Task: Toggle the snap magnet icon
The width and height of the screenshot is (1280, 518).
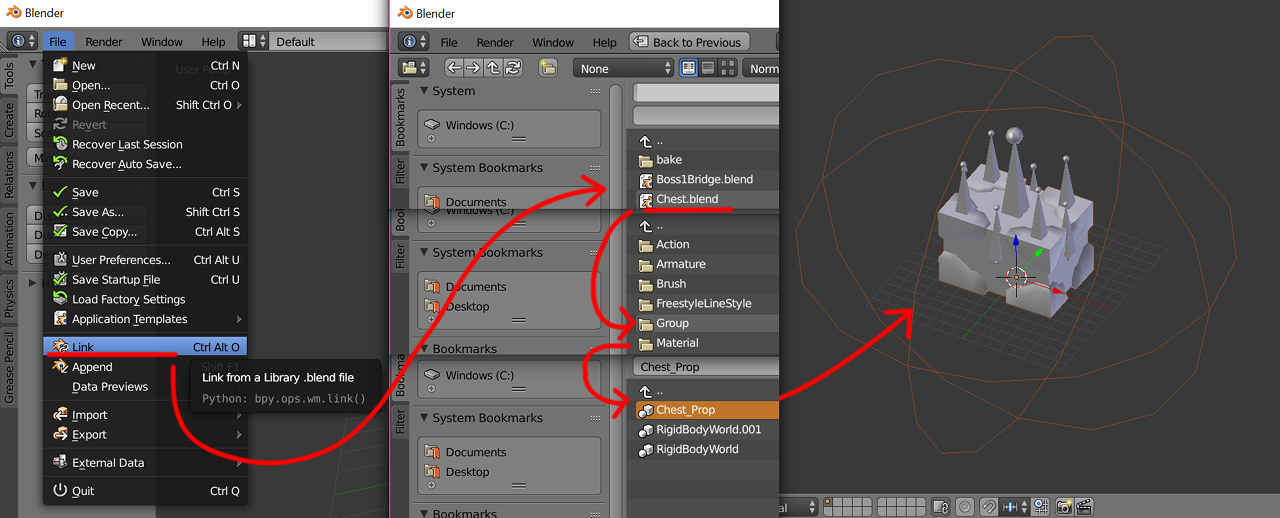Action: (x=990, y=507)
